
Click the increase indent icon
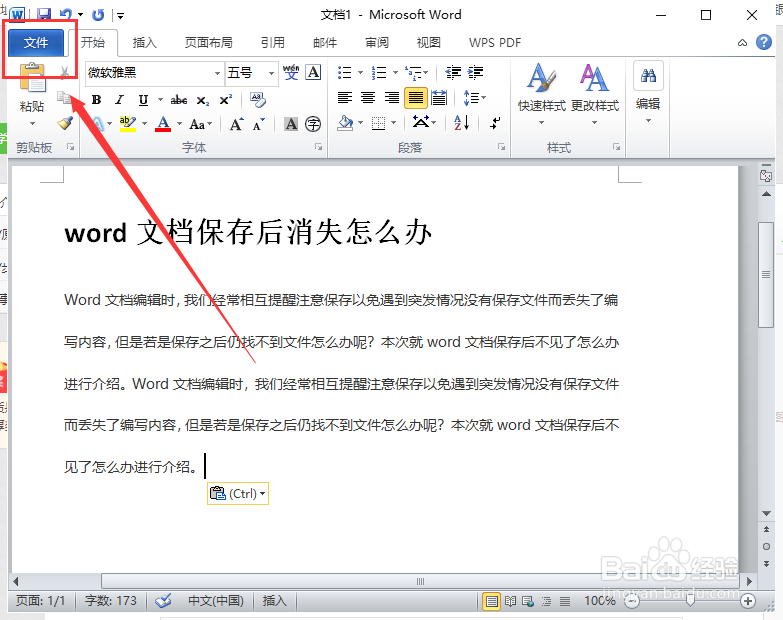(475, 72)
